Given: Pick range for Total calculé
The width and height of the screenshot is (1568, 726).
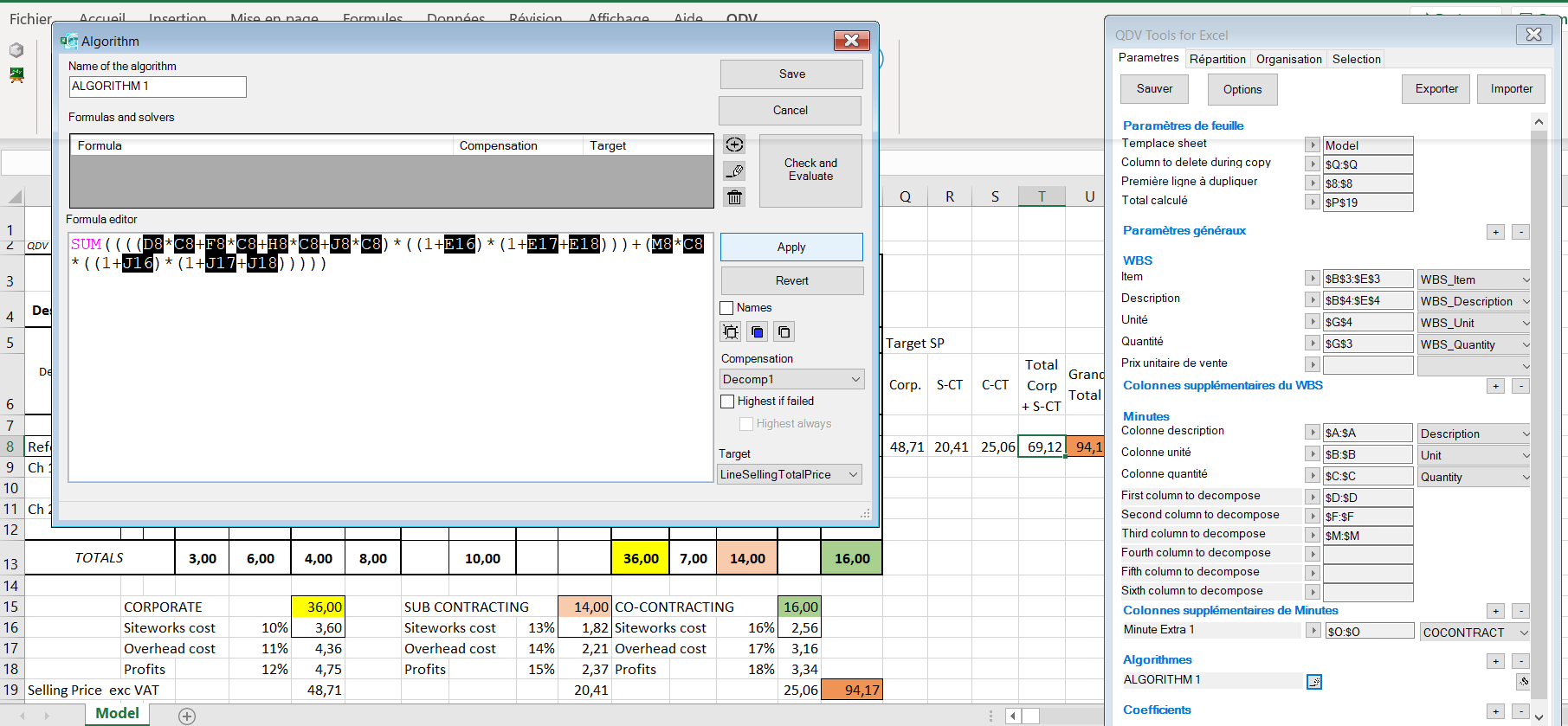Looking at the screenshot, I should pos(1313,202).
